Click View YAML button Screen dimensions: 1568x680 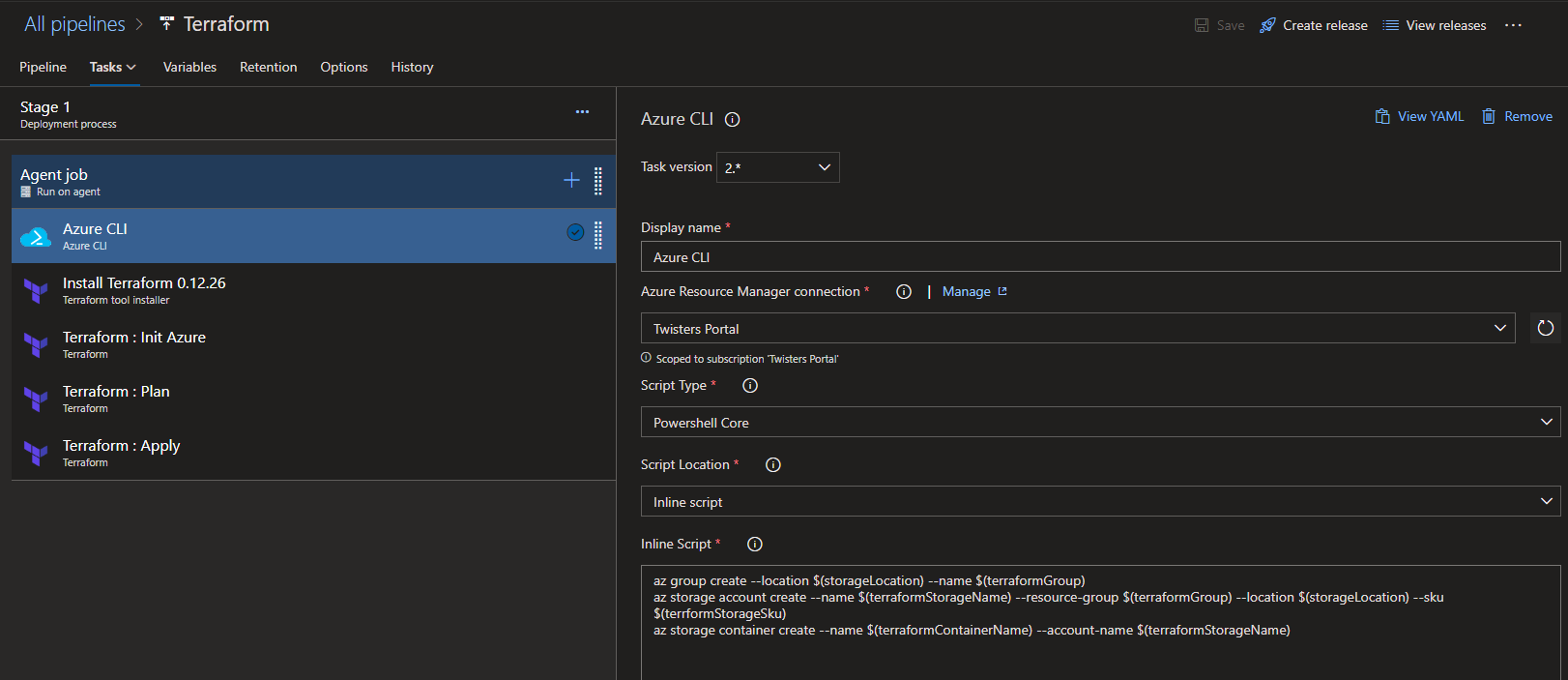pos(1419,117)
